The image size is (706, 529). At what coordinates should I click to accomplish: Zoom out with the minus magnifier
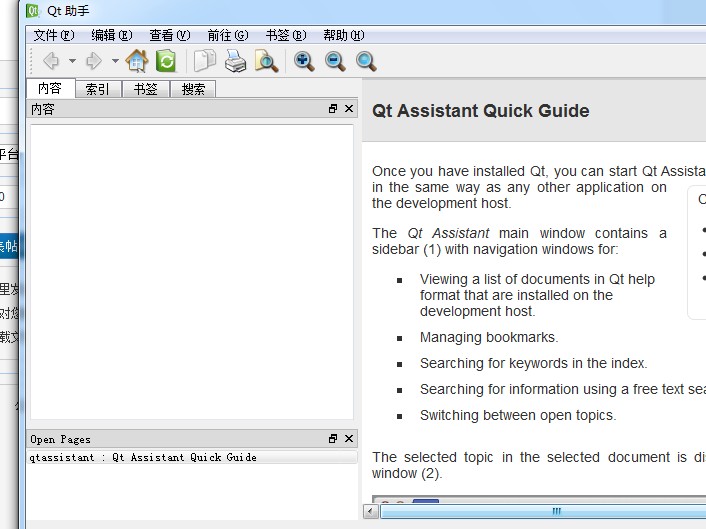[x=335, y=61]
